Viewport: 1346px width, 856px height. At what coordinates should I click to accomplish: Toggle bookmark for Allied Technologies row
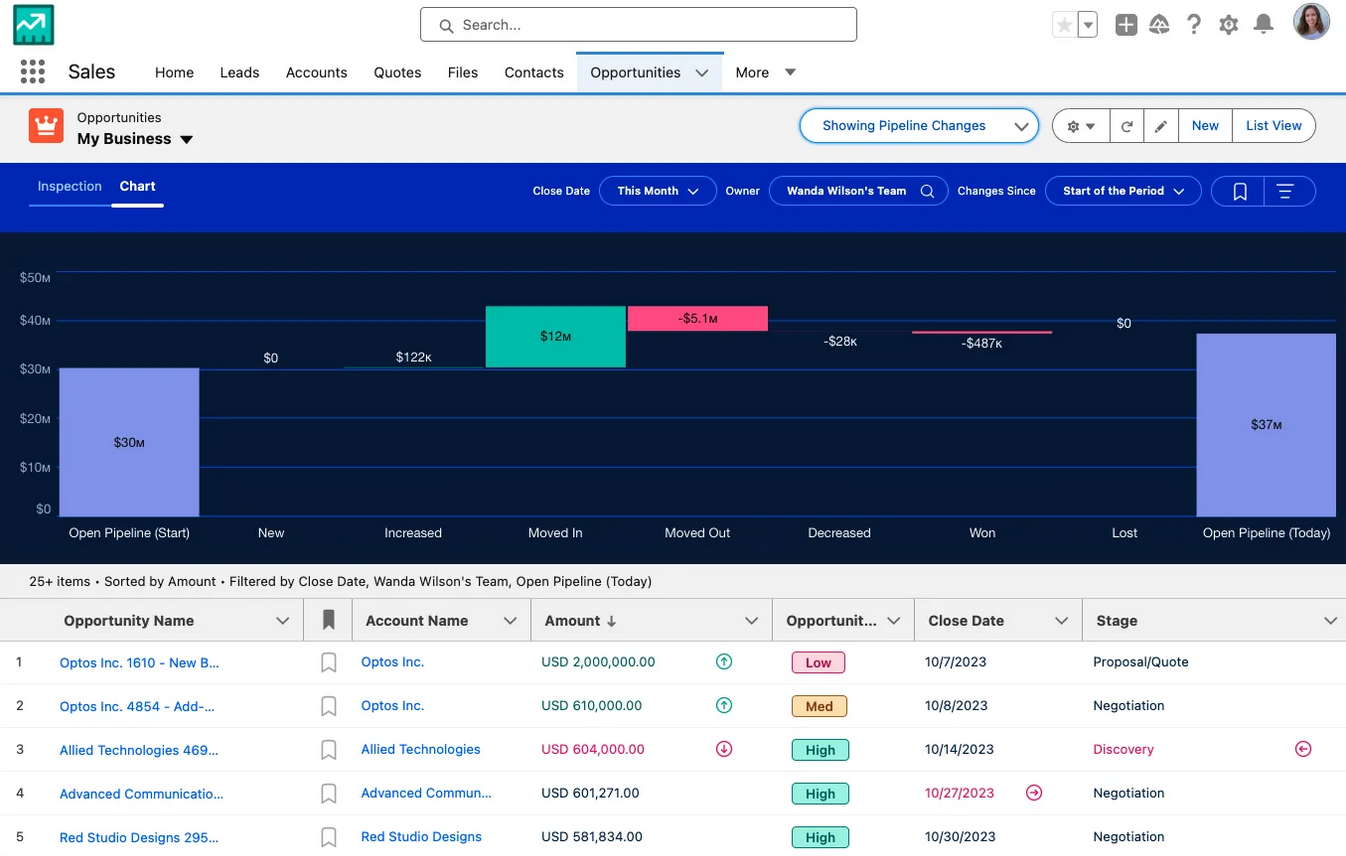(328, 750)
